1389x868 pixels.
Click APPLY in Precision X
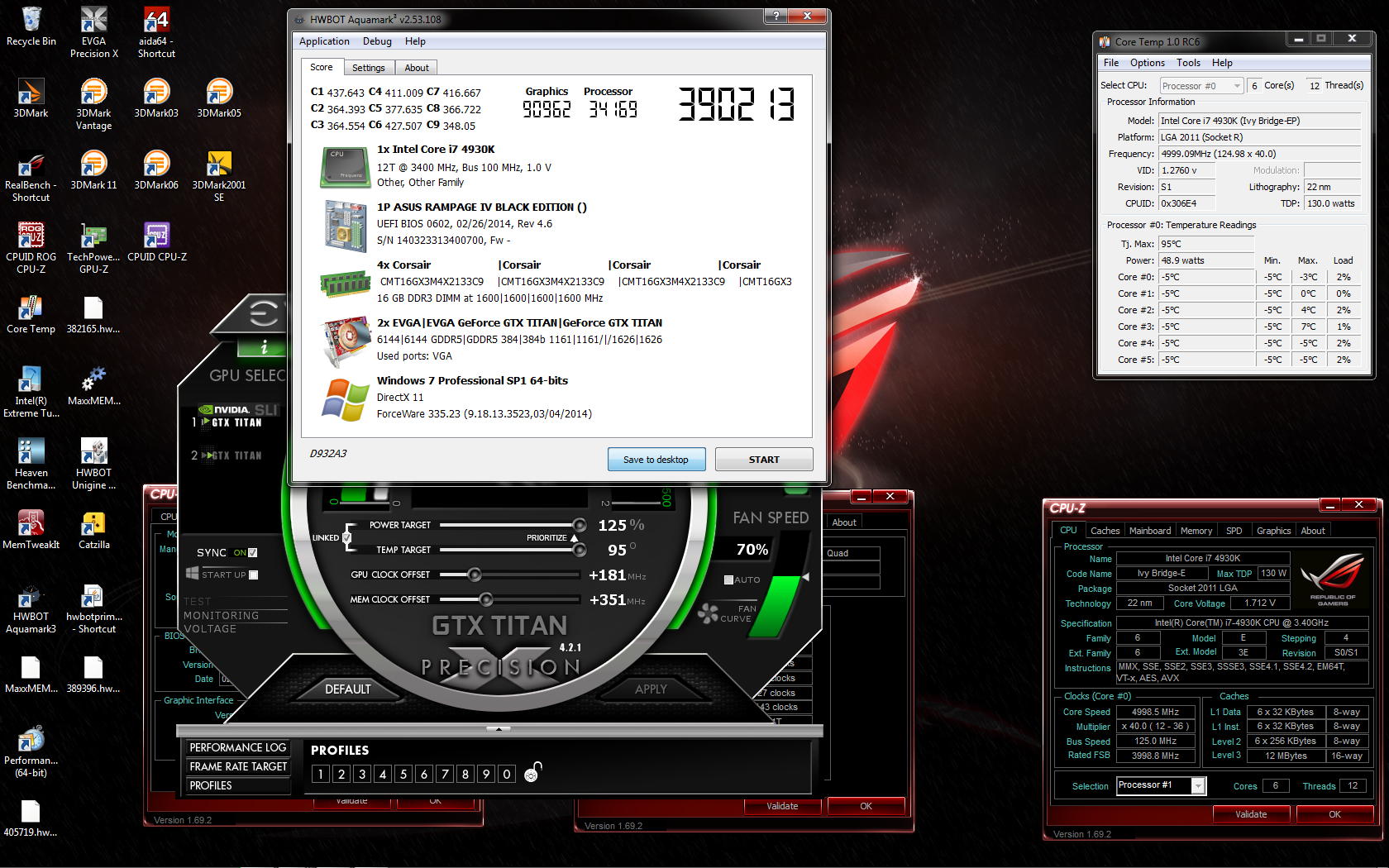pyautogui.click(x=651, y=689)
